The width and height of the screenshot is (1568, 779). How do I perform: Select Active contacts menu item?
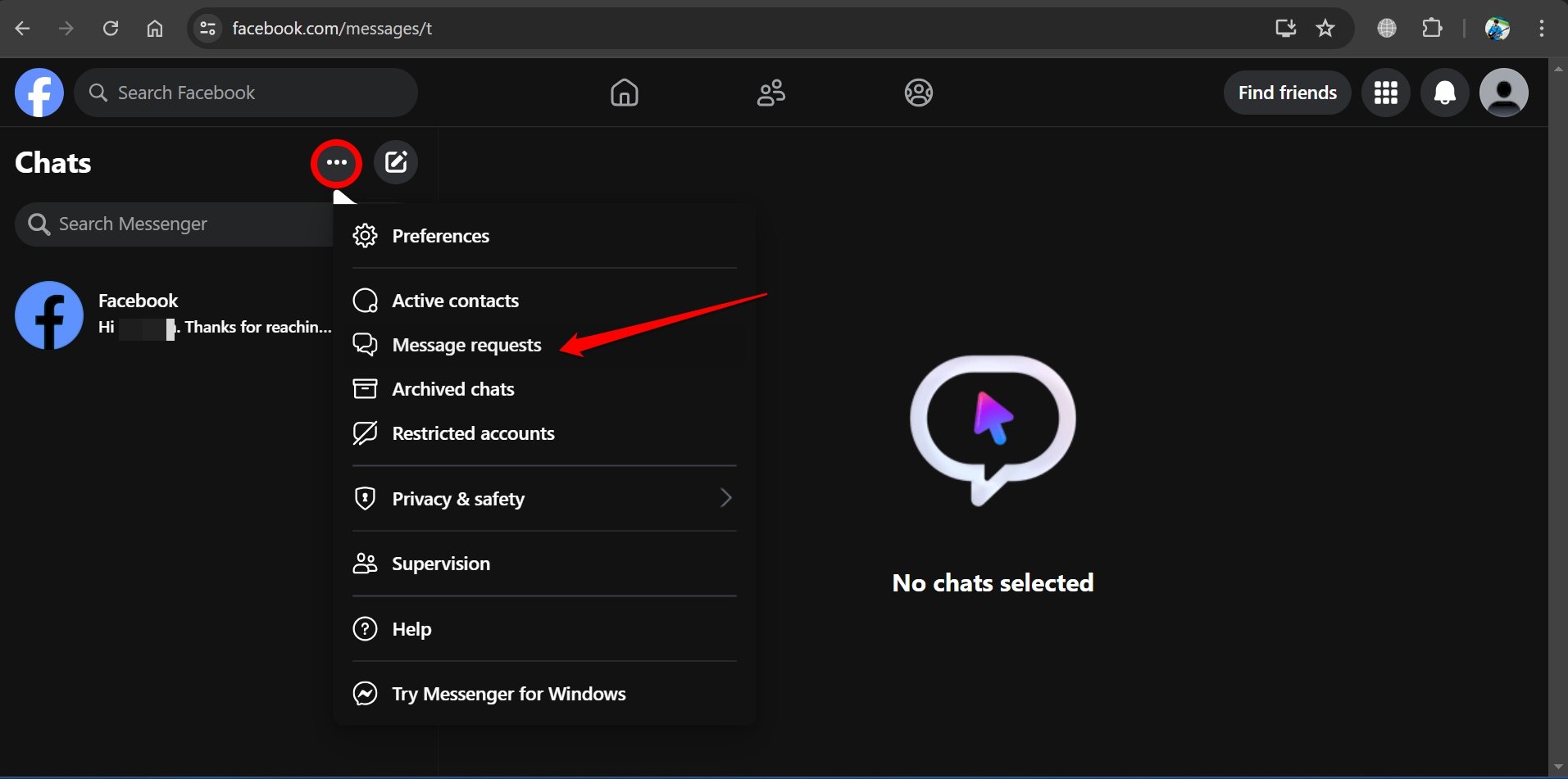[544, 301]
